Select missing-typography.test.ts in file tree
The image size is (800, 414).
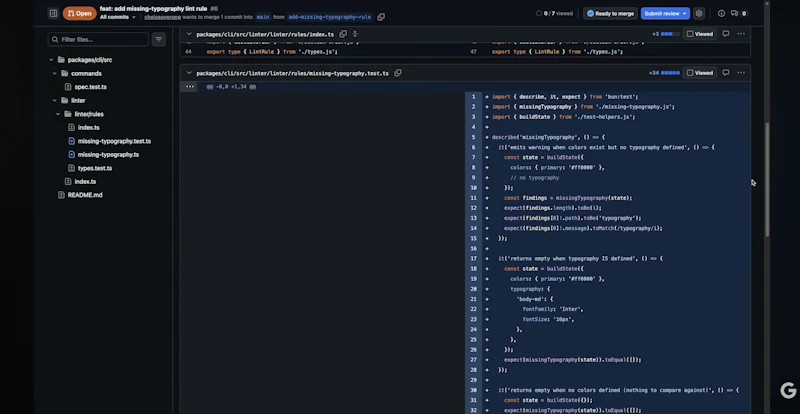[114, 141]
